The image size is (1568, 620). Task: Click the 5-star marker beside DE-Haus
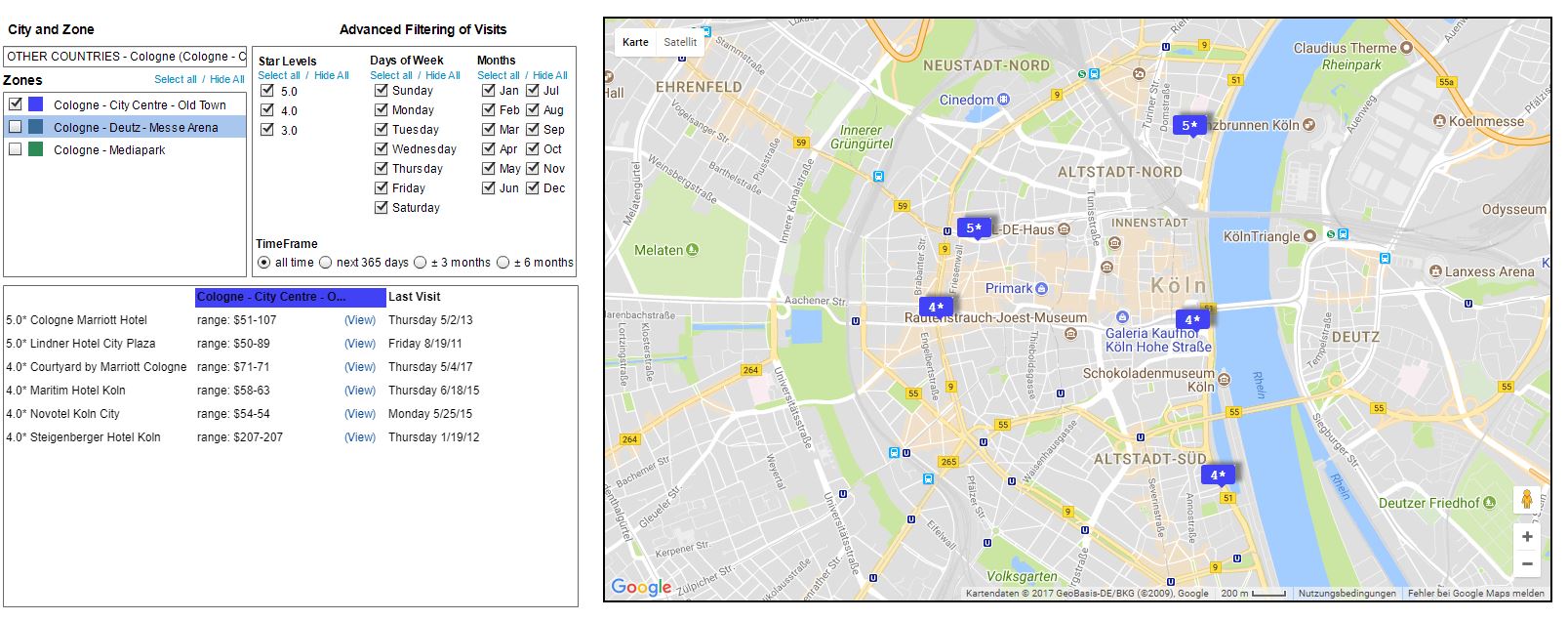(973, 227)
